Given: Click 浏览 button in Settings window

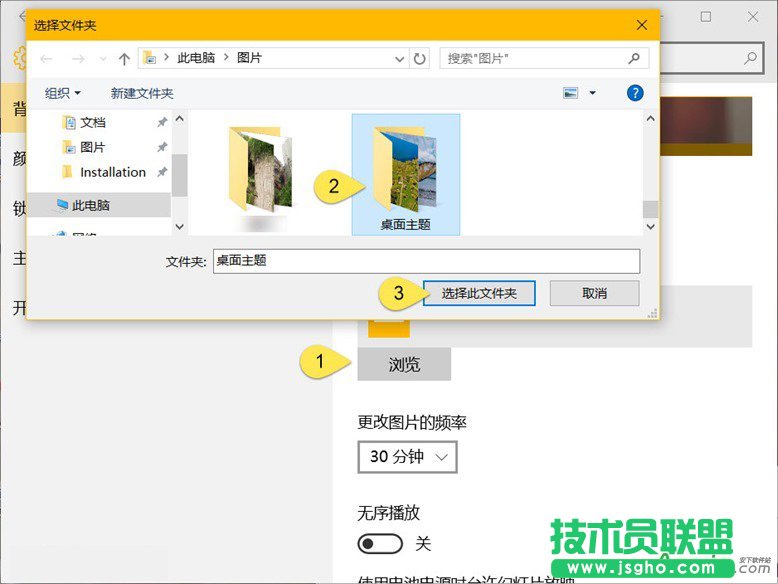Looking at the screenshot, I should [404, 364].
